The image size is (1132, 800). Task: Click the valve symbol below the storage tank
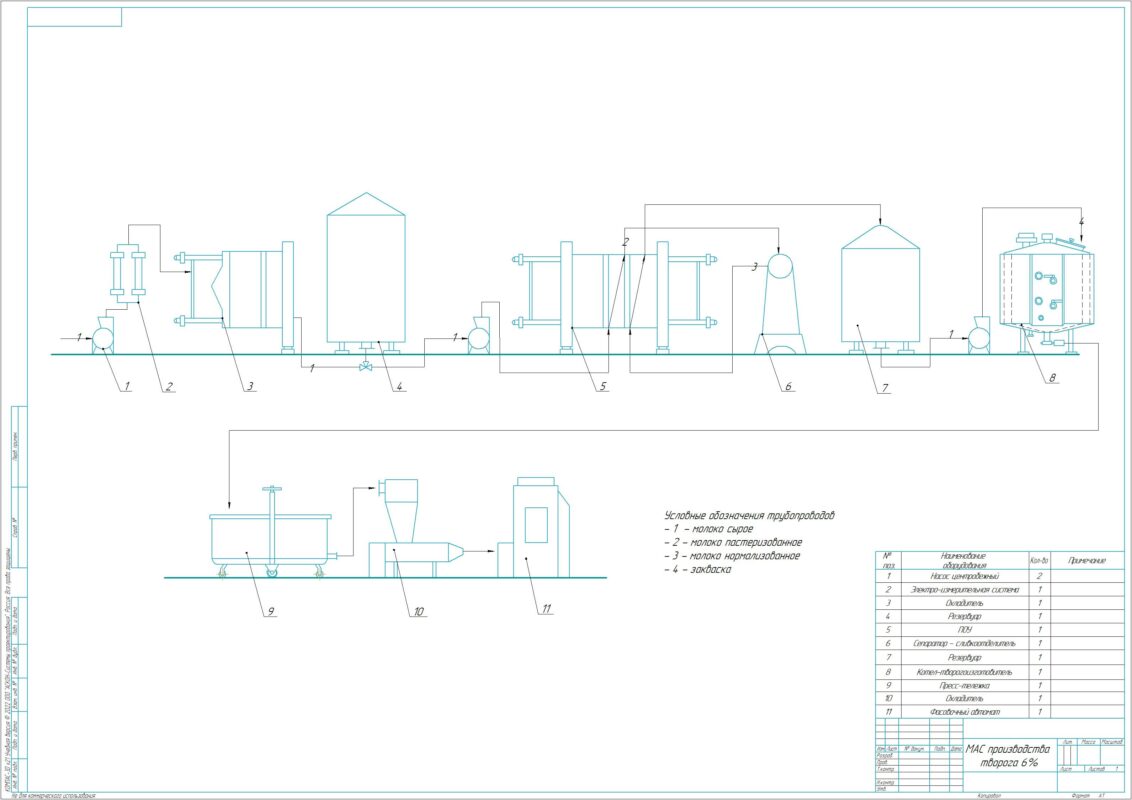point(366,367)
